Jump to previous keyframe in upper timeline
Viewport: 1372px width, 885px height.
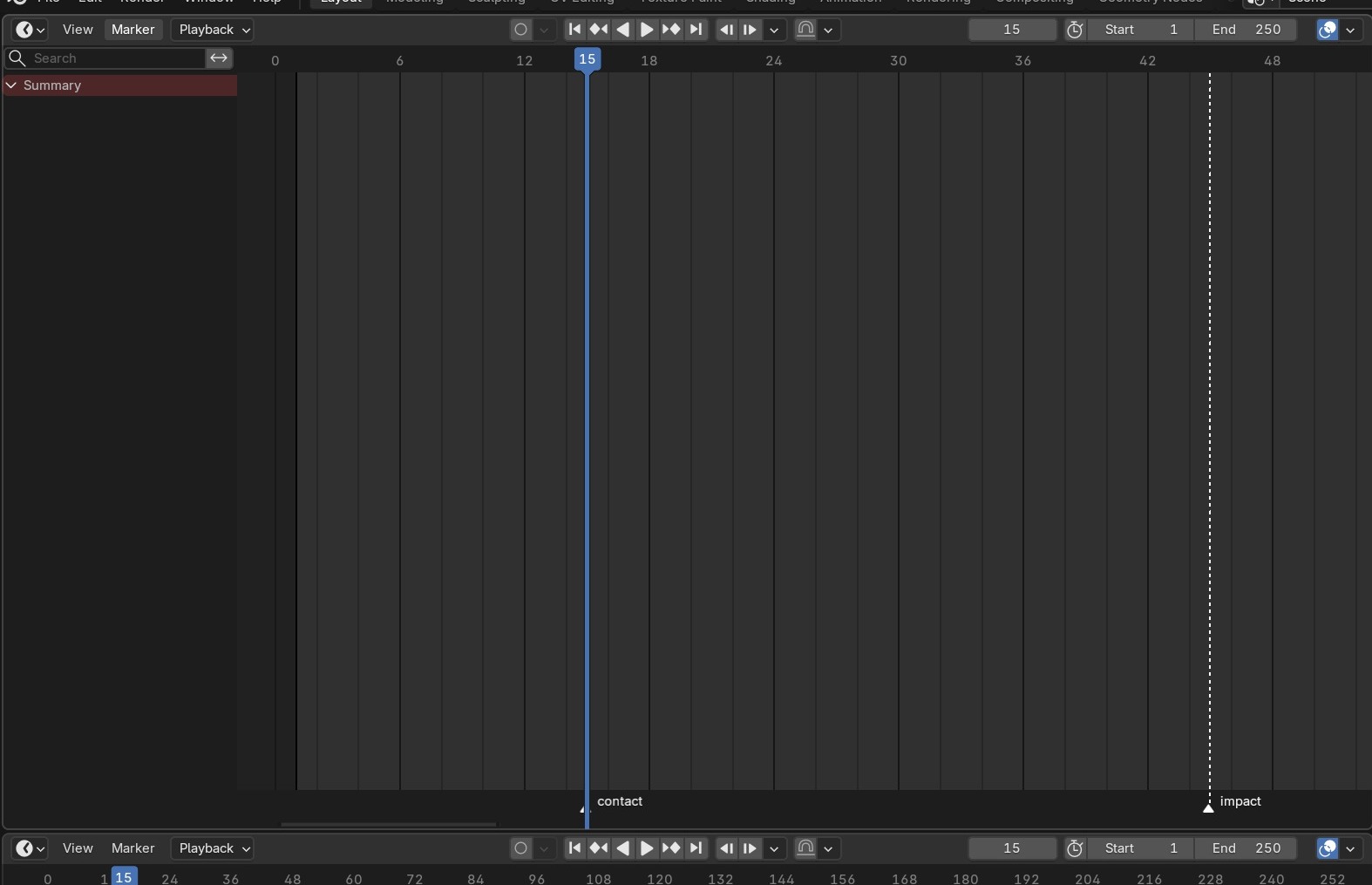[599, 30]
